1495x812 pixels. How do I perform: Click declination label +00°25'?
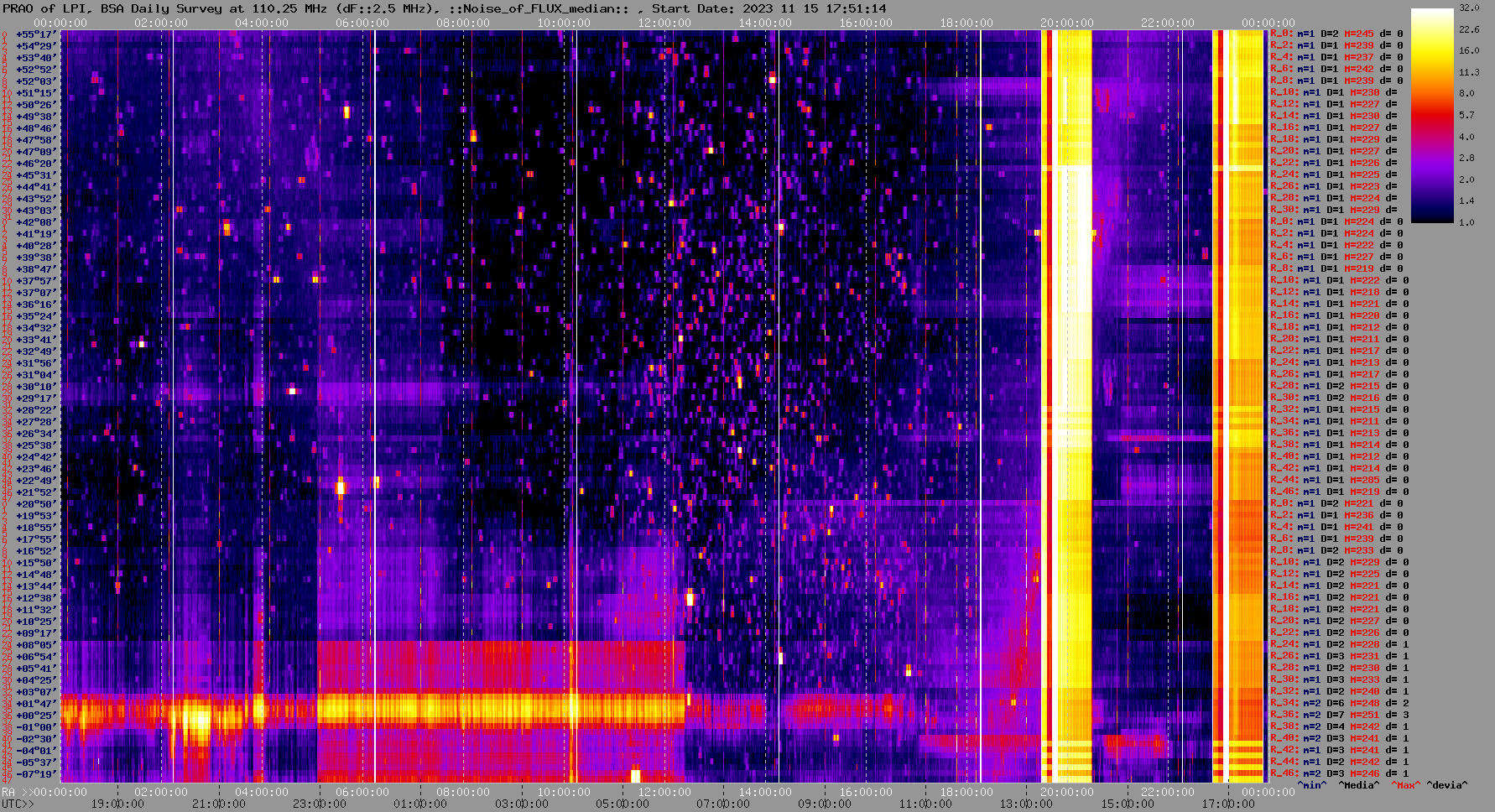click(x=35, y=716)
